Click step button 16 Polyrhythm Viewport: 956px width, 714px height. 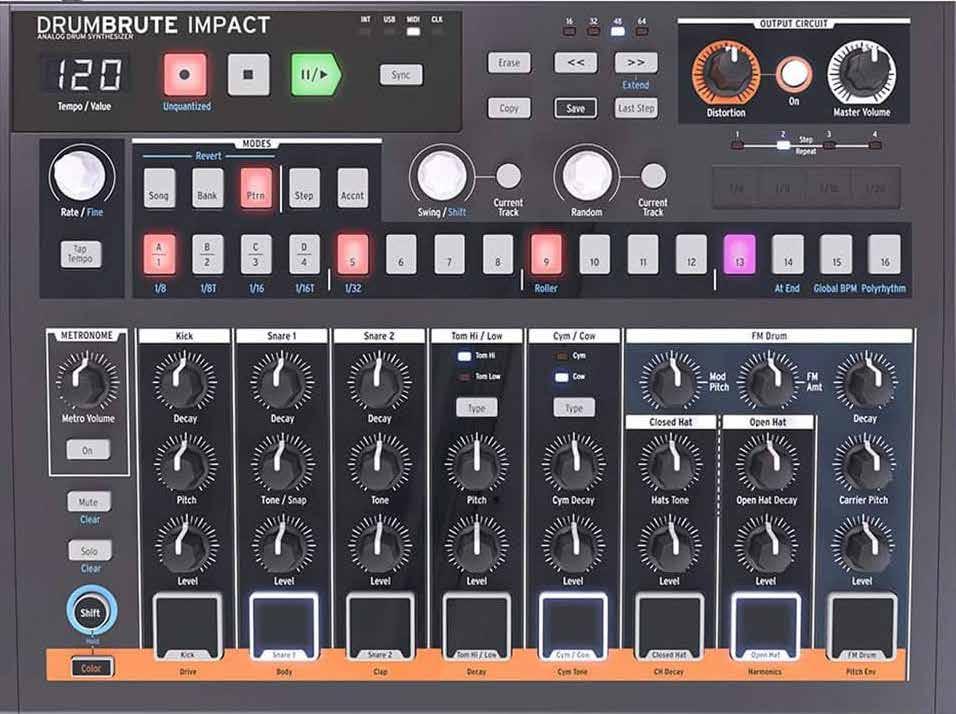pos(884,254)
